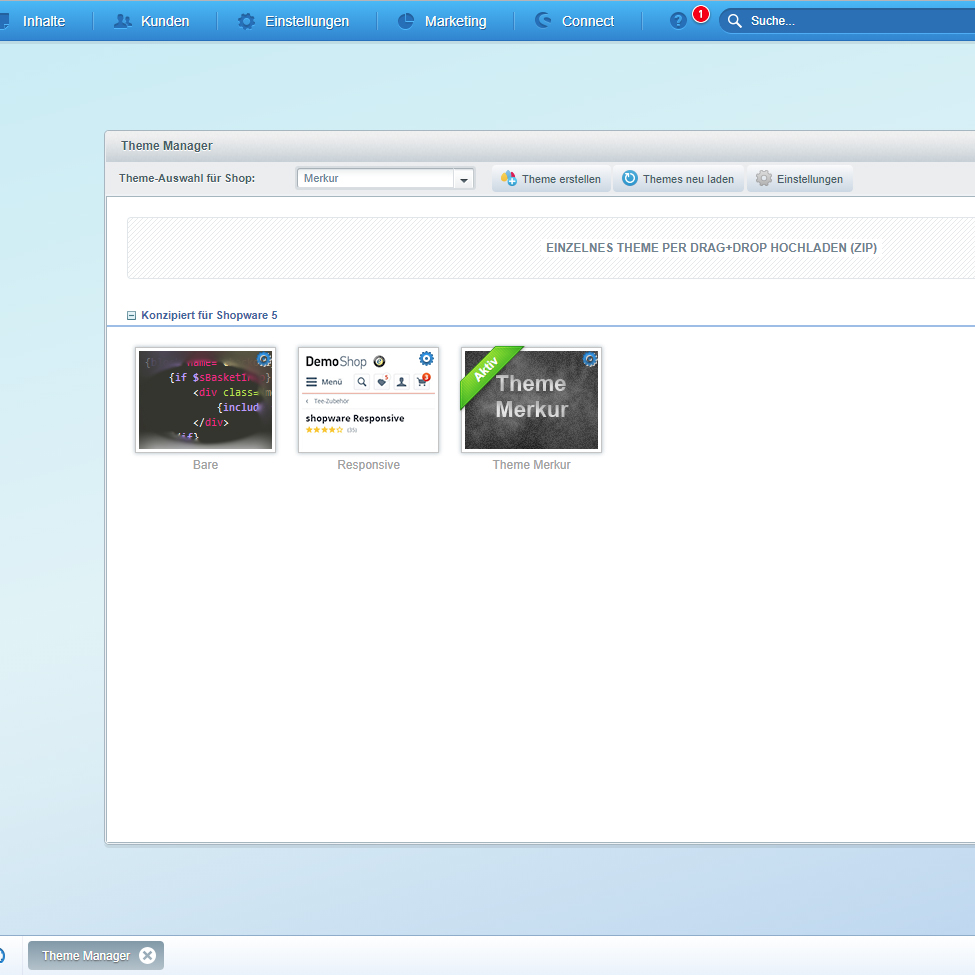Click the gear icon on Bare theme
The image size is (975, 975).
264,359
